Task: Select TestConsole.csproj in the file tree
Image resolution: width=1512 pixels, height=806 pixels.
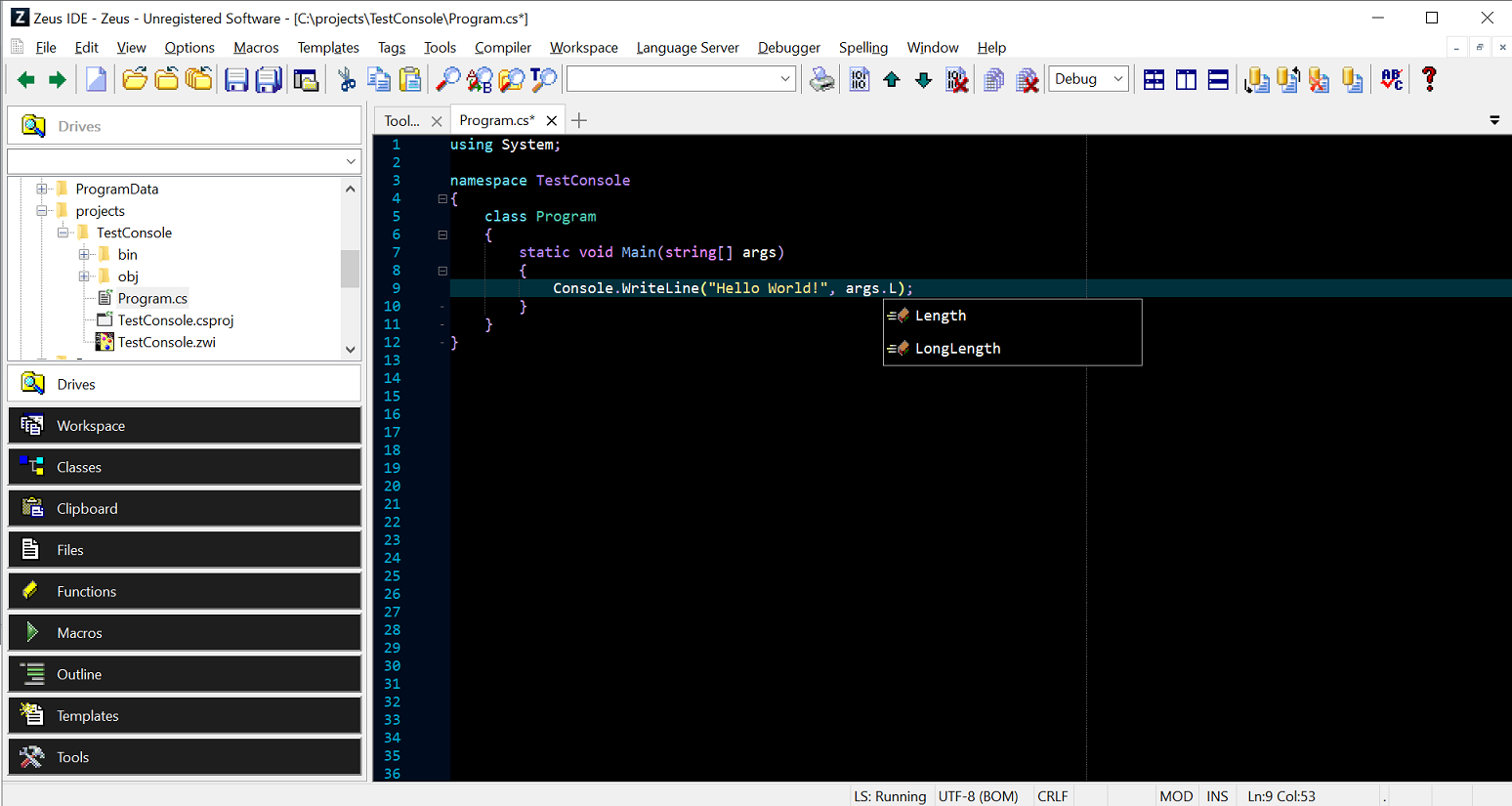Action: [176, 320]
